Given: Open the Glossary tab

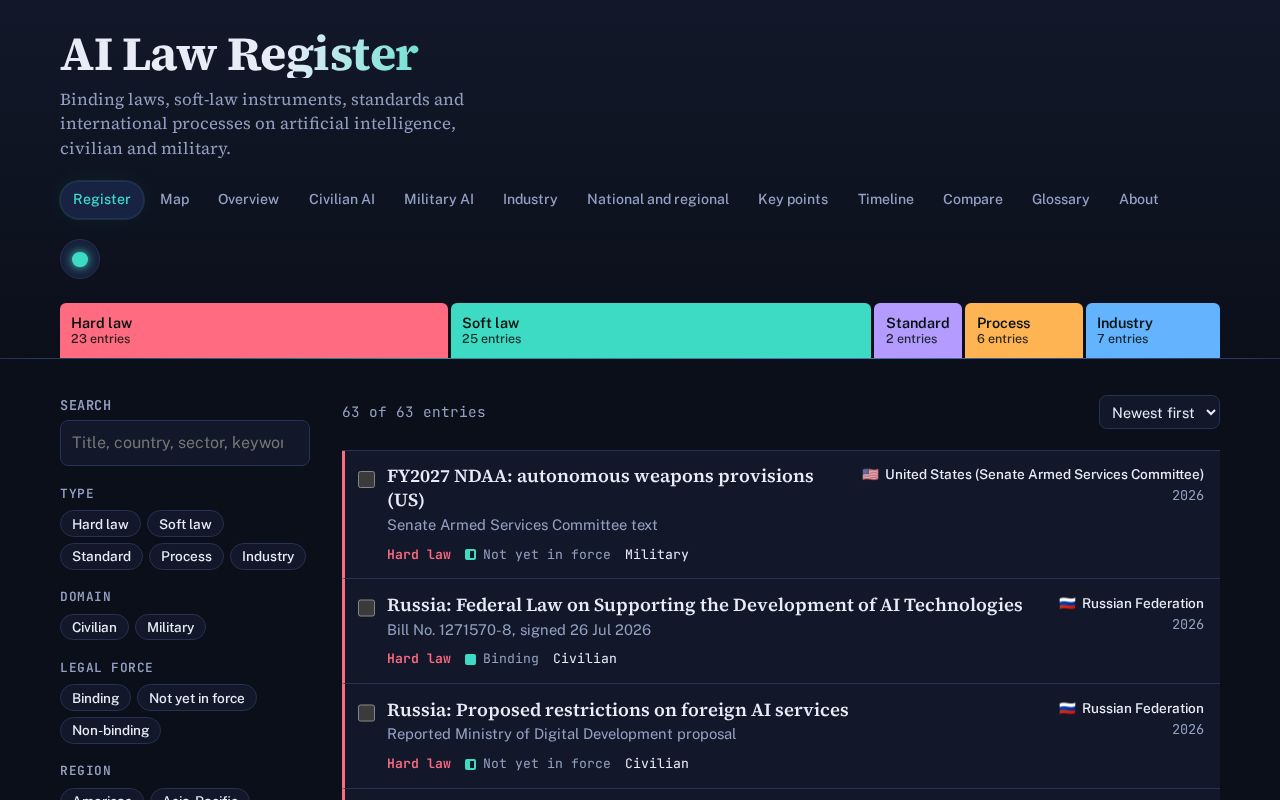Looking at the screenshot, I should click(x=1060, y=200).
